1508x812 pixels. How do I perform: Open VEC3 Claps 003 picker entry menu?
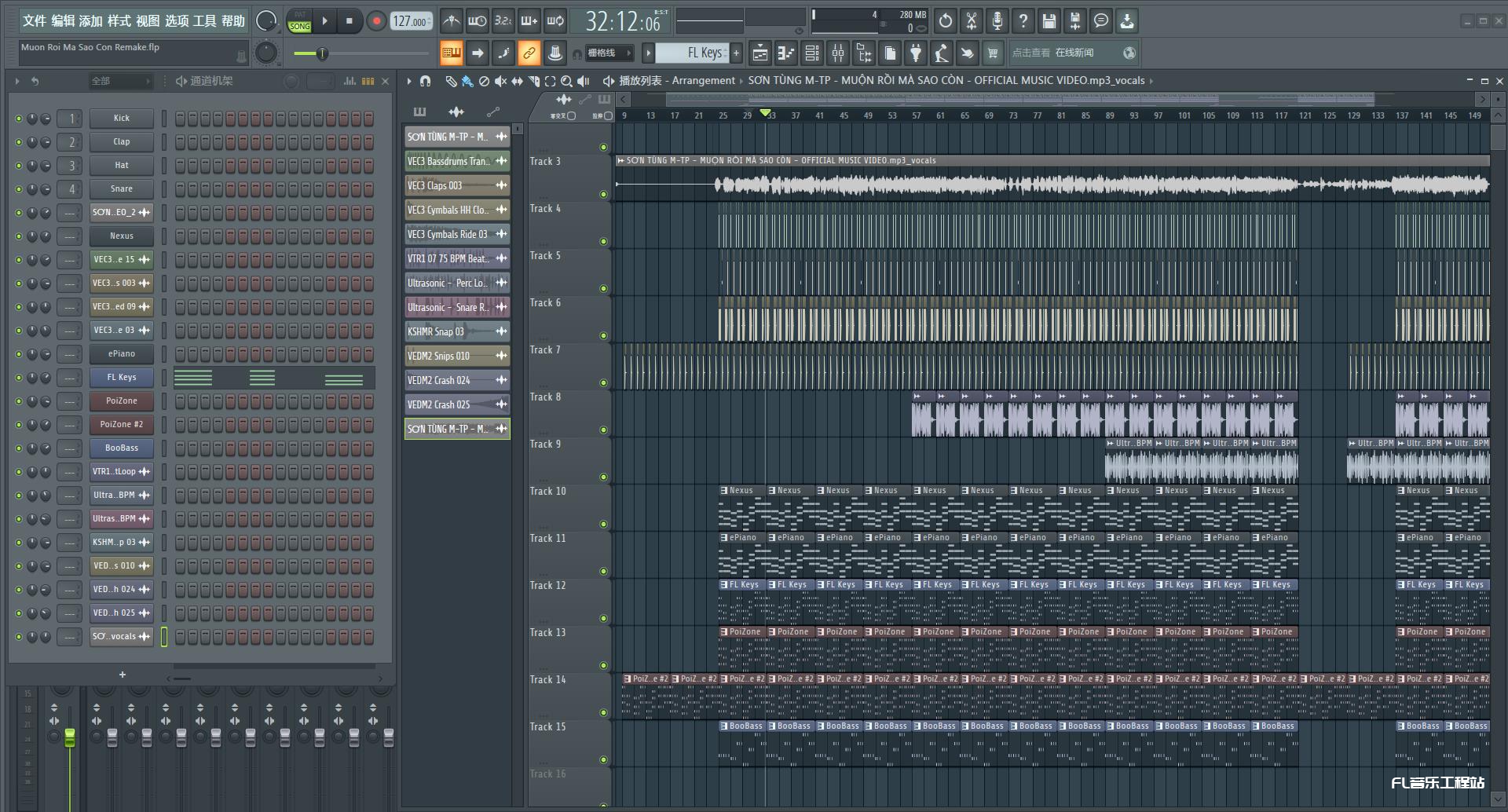point(501,185)
